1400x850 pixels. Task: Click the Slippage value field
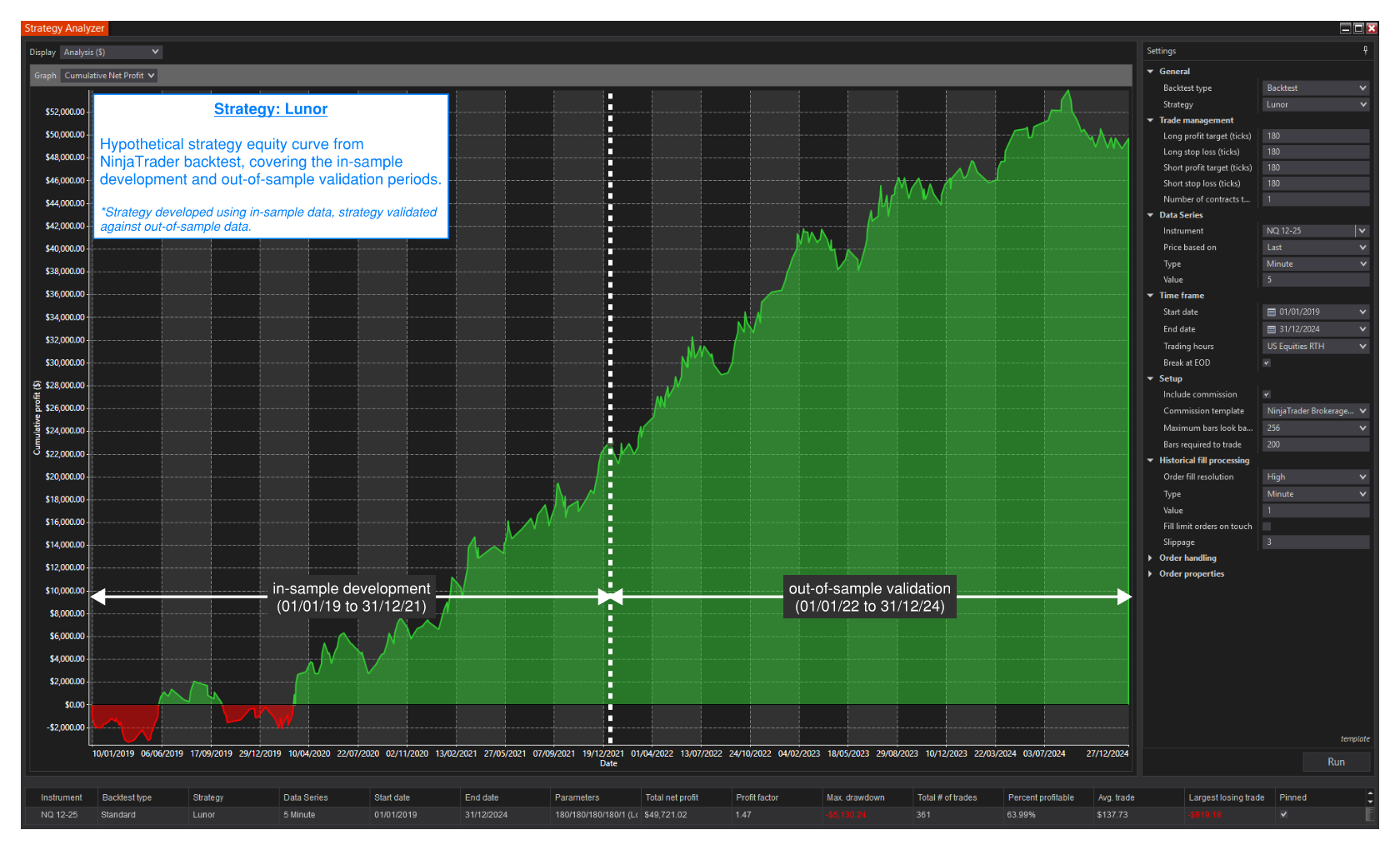[1315, 542]
